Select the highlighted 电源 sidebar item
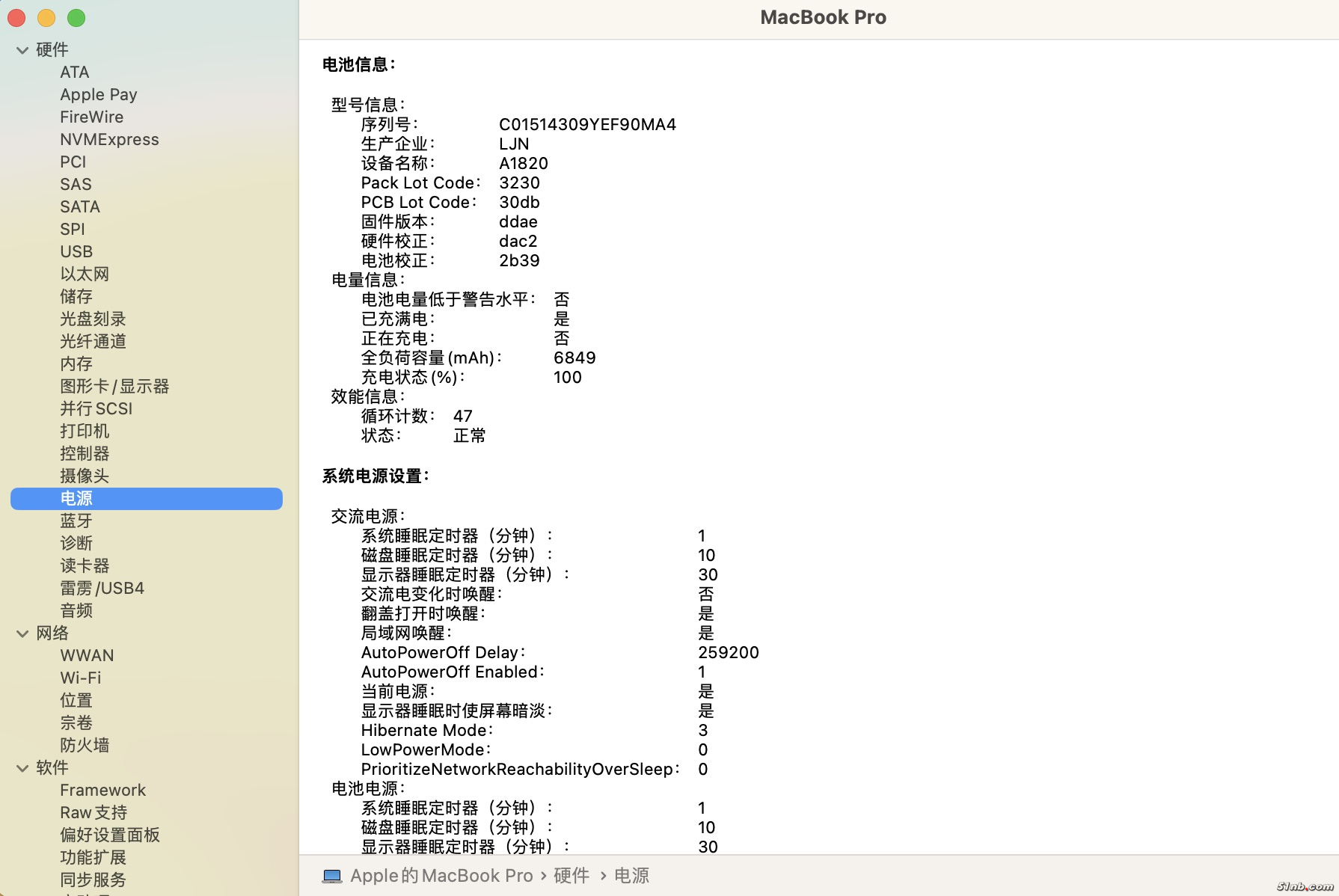 76,498
